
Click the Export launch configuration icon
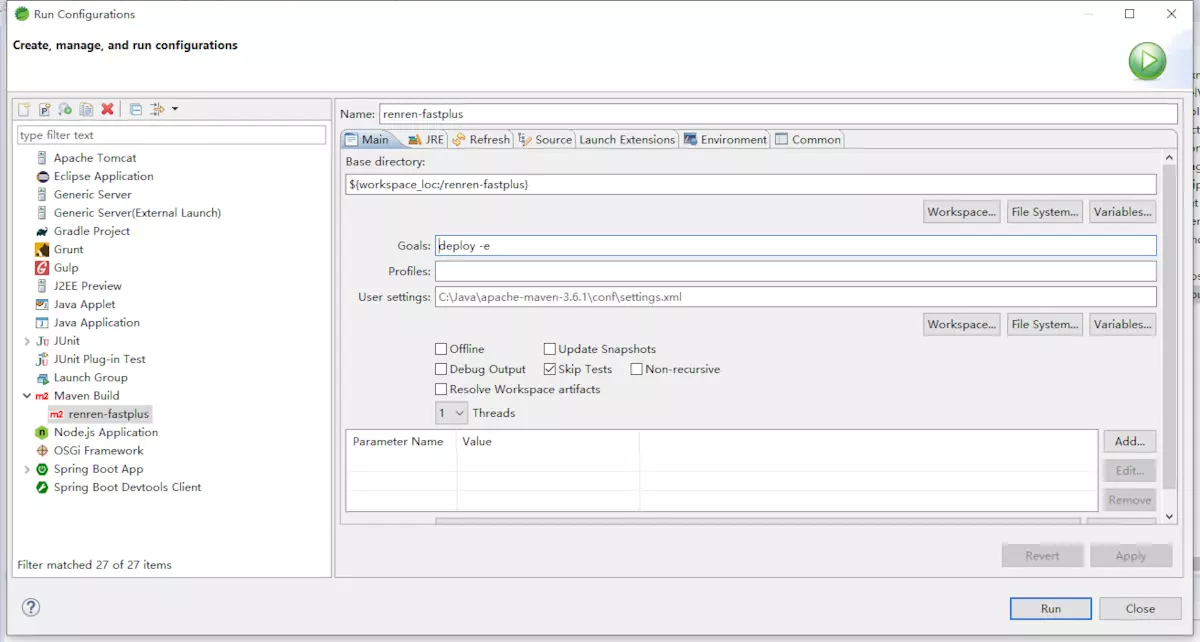65,109
